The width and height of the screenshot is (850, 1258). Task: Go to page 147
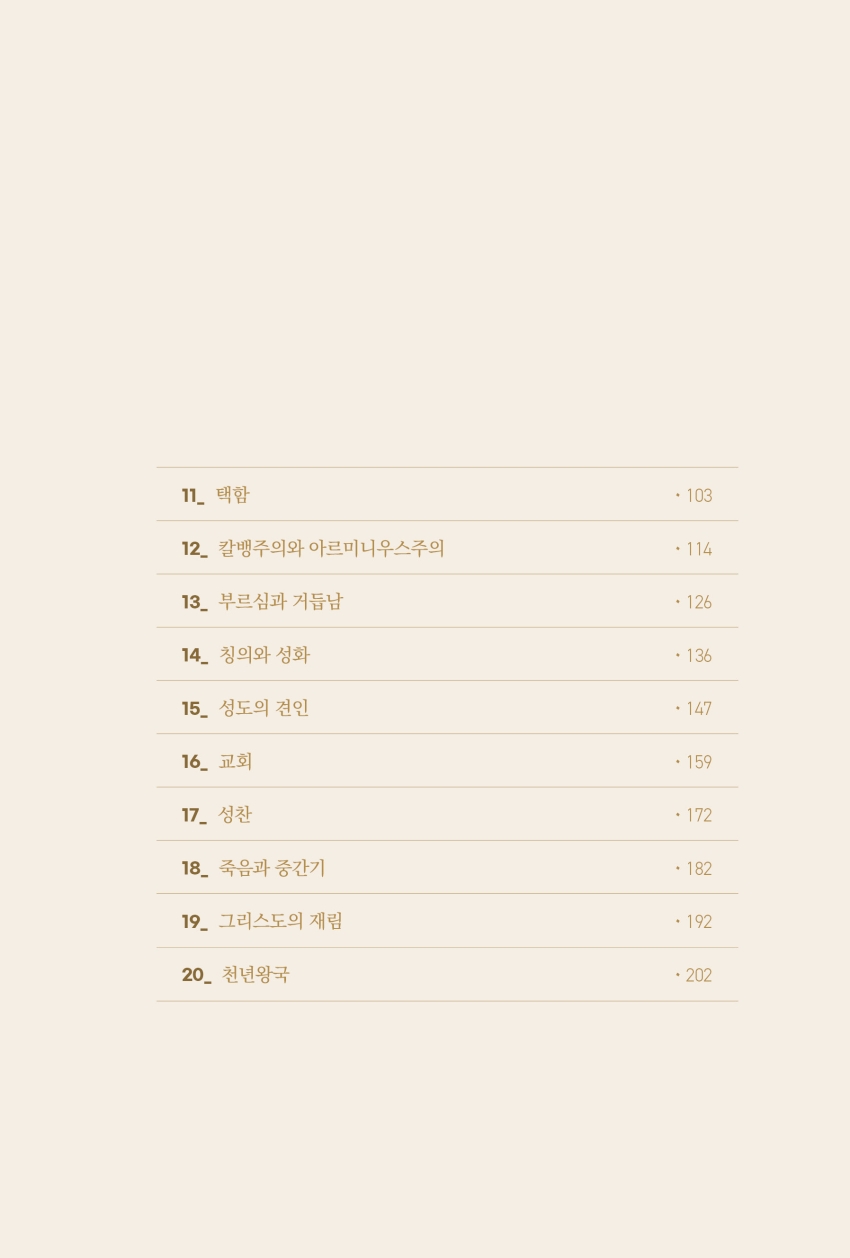(x=698, y=709)
